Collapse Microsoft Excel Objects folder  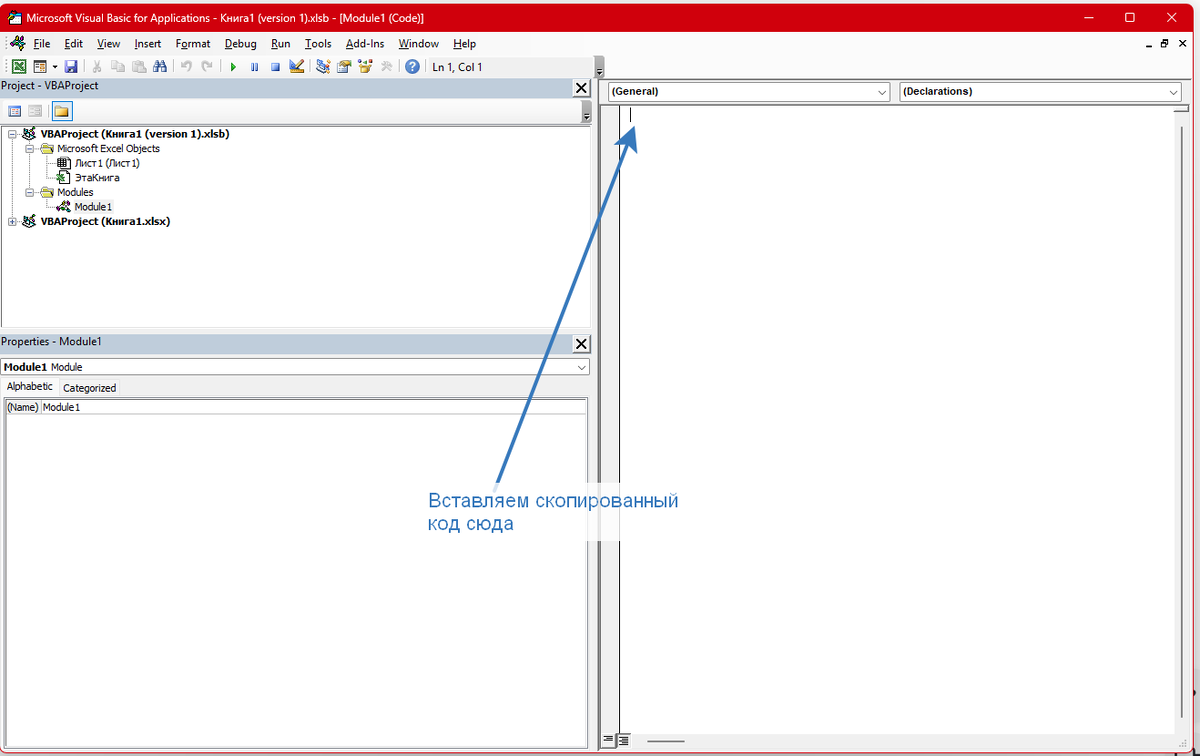point(30,149)
